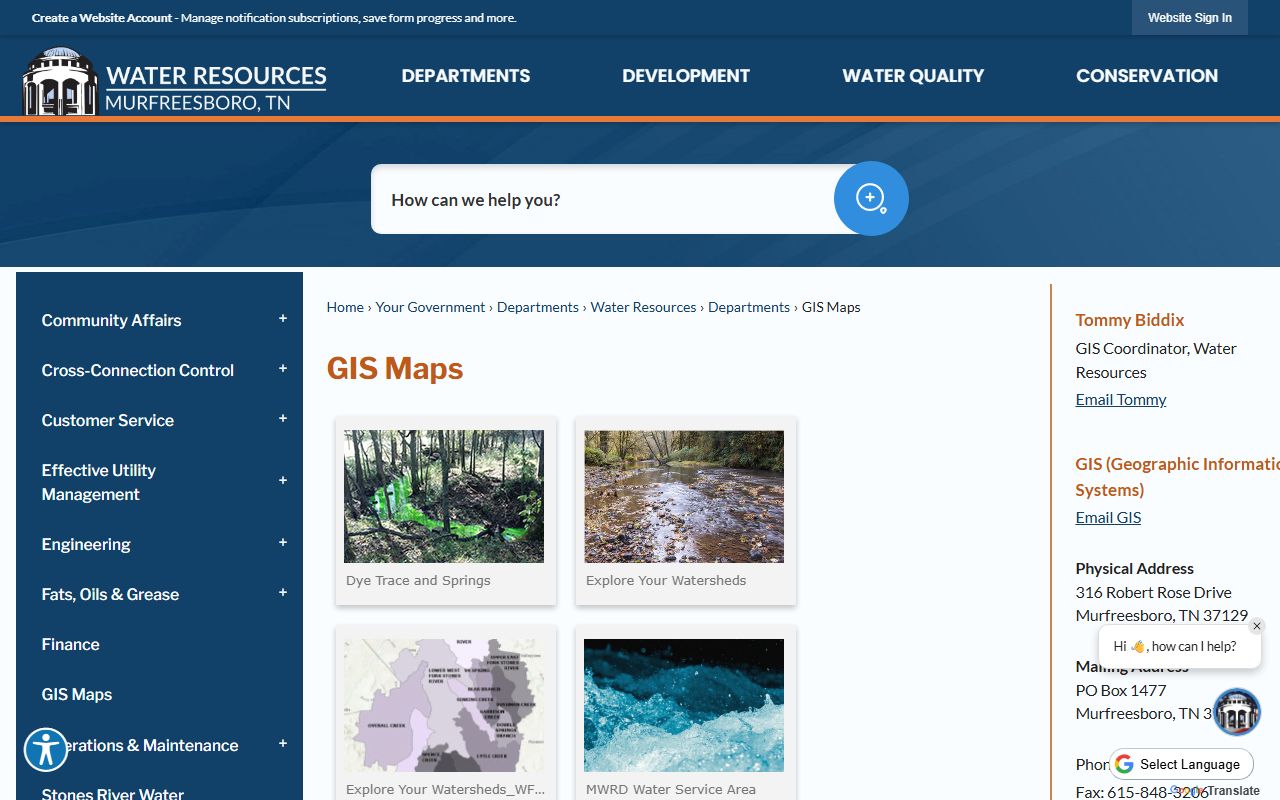Click the 'PO Box 1477' text
The image size is (1280, 800).
point(1121,690)
